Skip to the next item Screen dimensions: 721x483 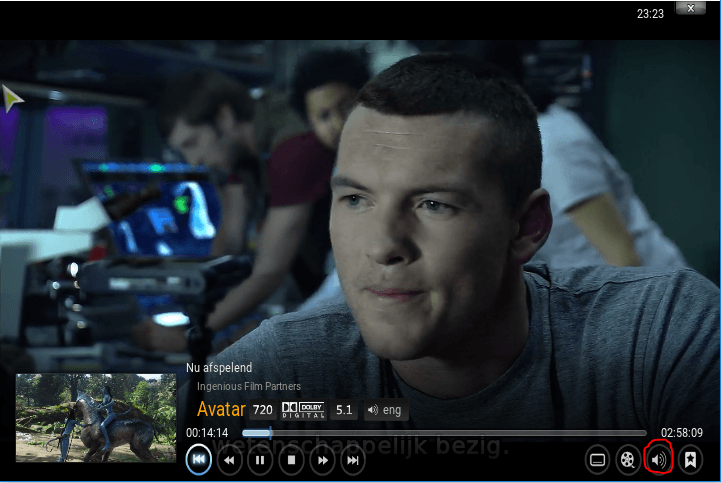tap(352, 460)
